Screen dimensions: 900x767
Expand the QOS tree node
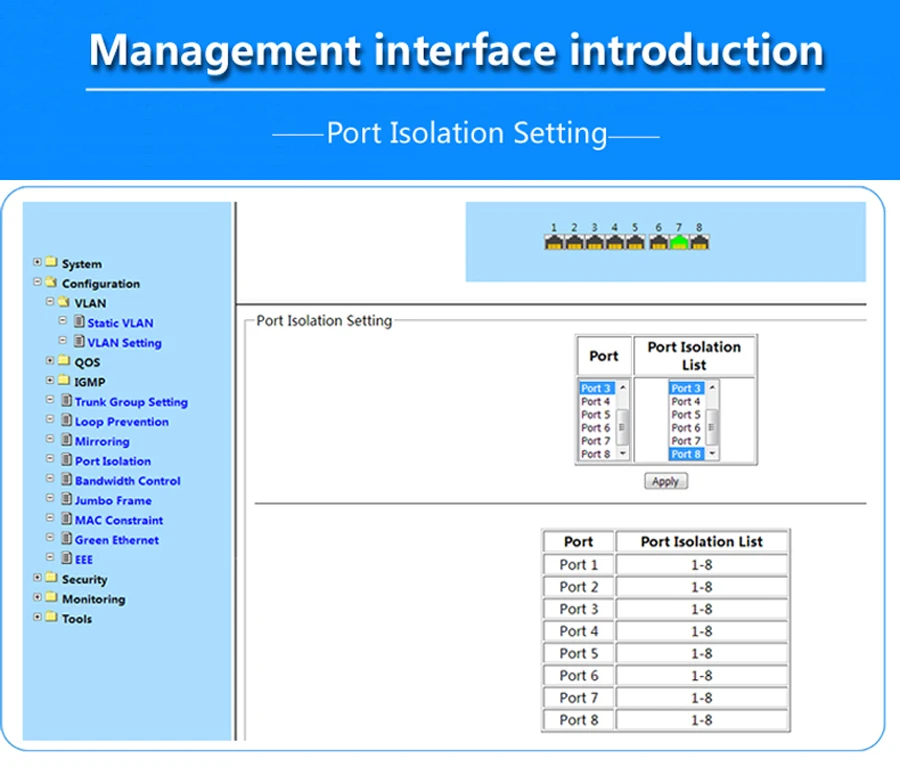point(50,361)
